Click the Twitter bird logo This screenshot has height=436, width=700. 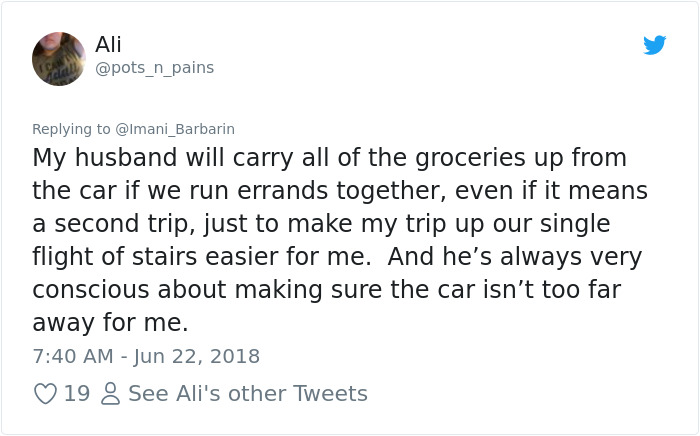[654, 45]
